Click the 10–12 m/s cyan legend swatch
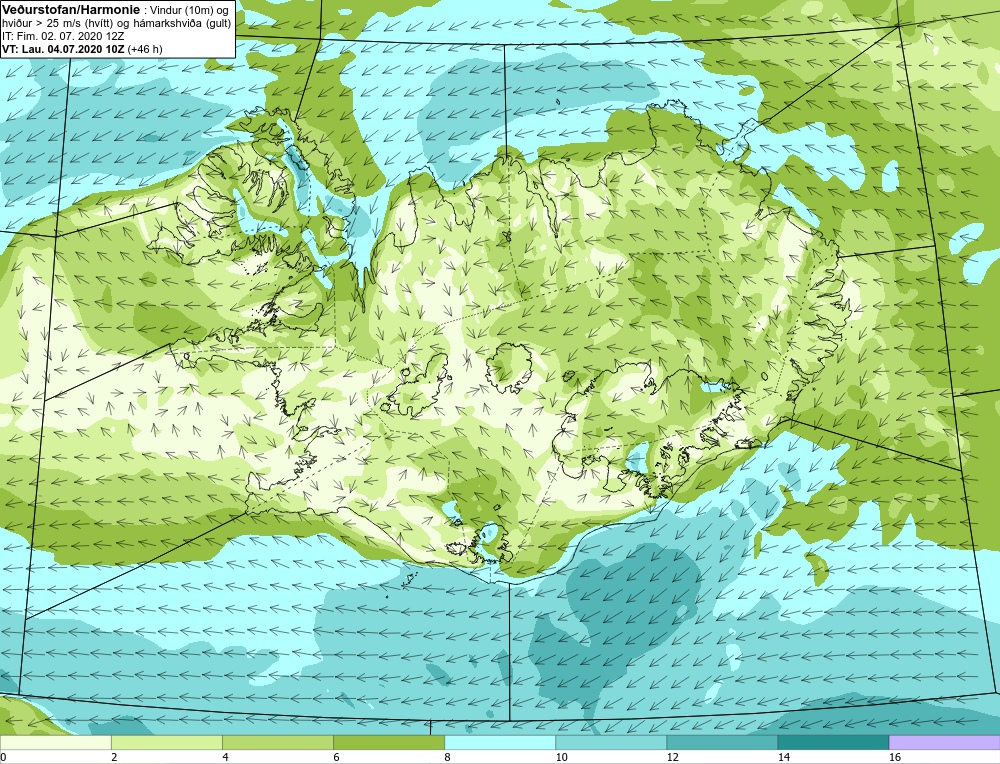This screenshot has height=764, width=1000. (610, 742)
